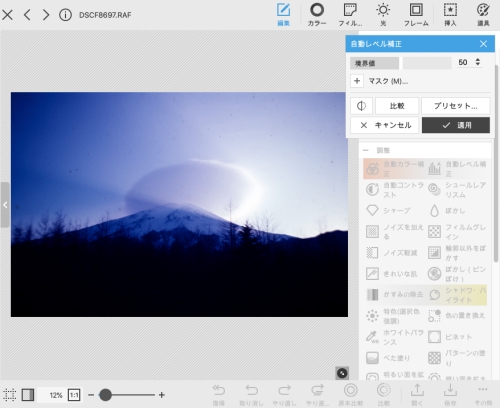
Task: Select ホワイトバランス
Action: tap(394, 337)
